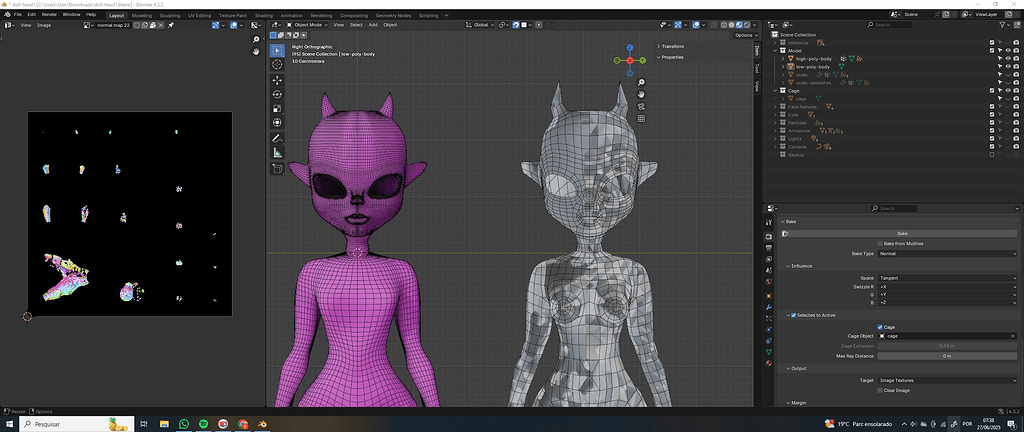Click the Blender logo menu icon
Viewport: 1024px width, 432px height.
pos(6,14)
